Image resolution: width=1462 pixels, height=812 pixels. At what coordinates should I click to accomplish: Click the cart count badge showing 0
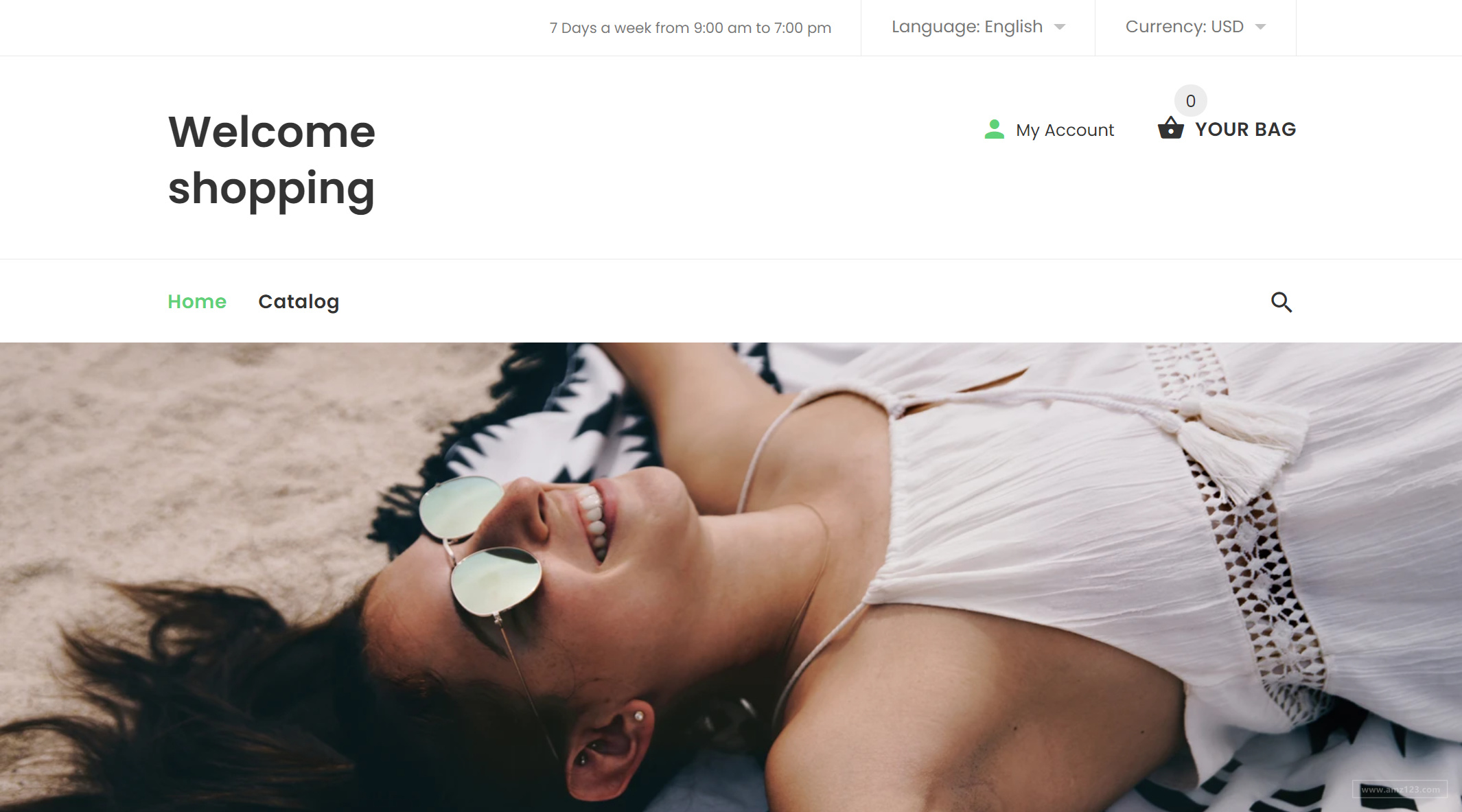coord(1191,101)
